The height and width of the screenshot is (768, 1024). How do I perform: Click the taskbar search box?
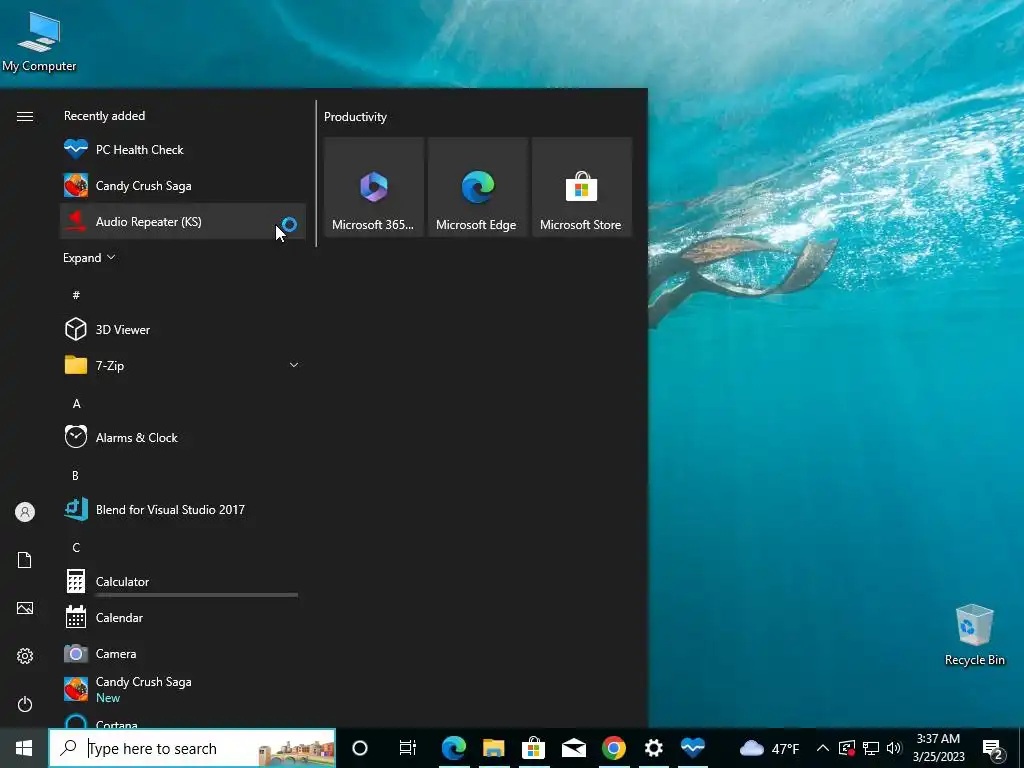tap(193, 748)
